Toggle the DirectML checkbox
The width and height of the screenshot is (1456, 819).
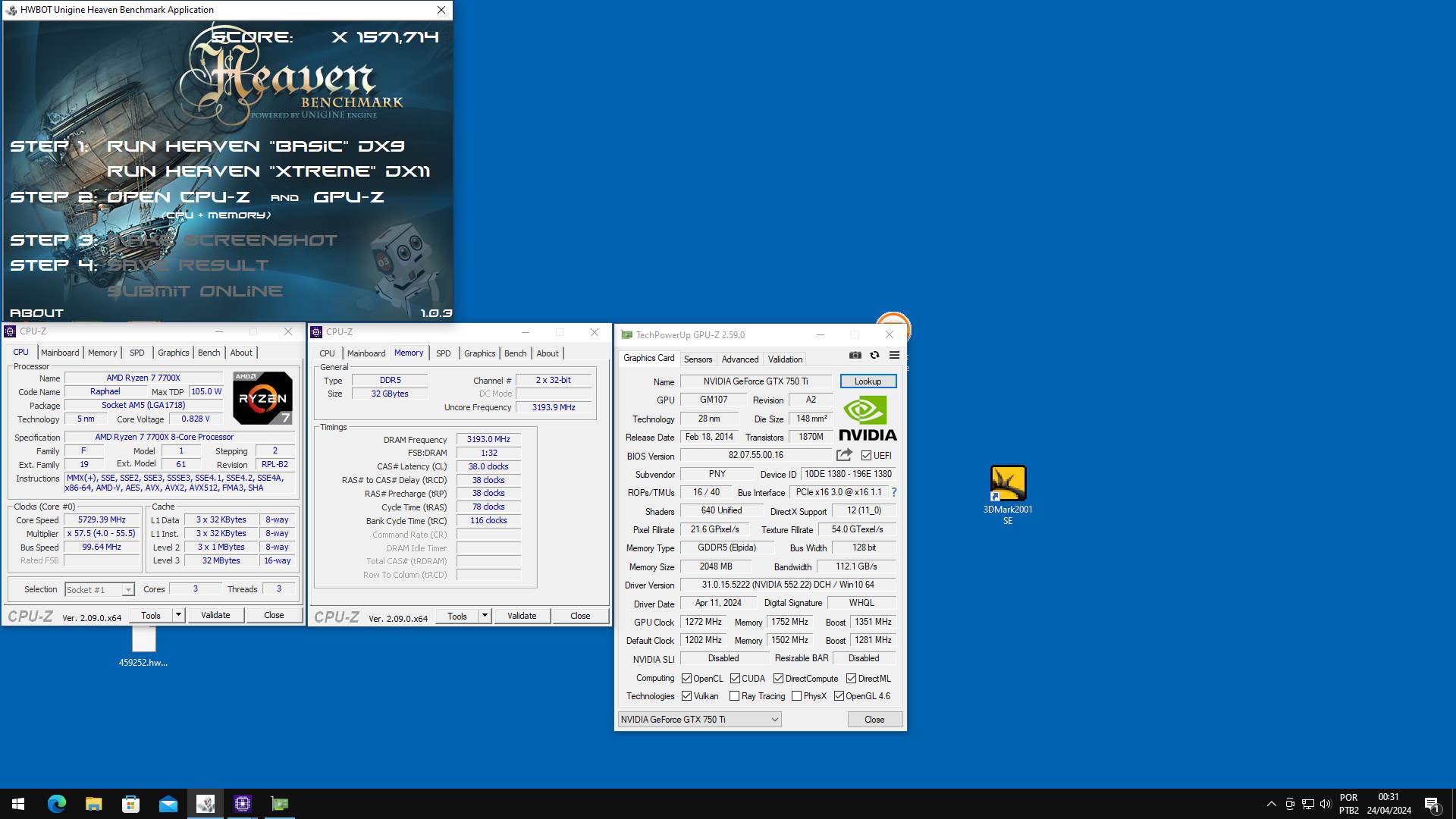coord(851,679)
